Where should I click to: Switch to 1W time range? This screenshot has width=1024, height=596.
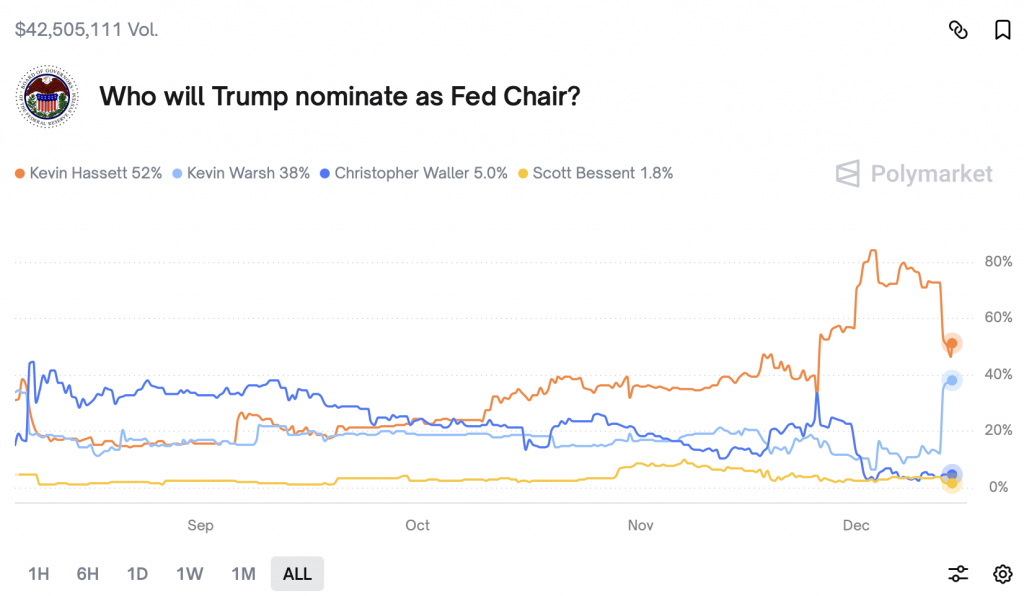pos(189,574)
